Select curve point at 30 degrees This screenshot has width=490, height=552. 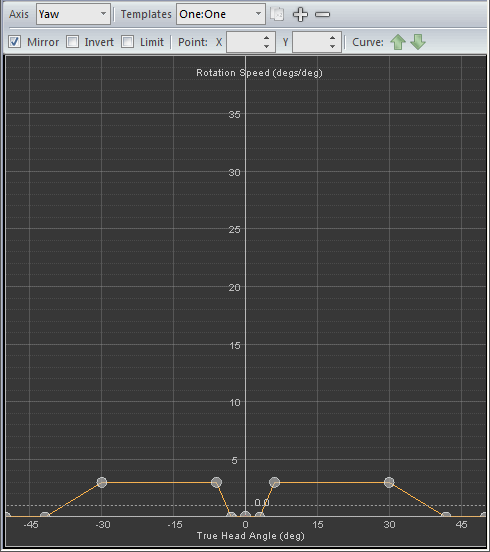(389, 482)
